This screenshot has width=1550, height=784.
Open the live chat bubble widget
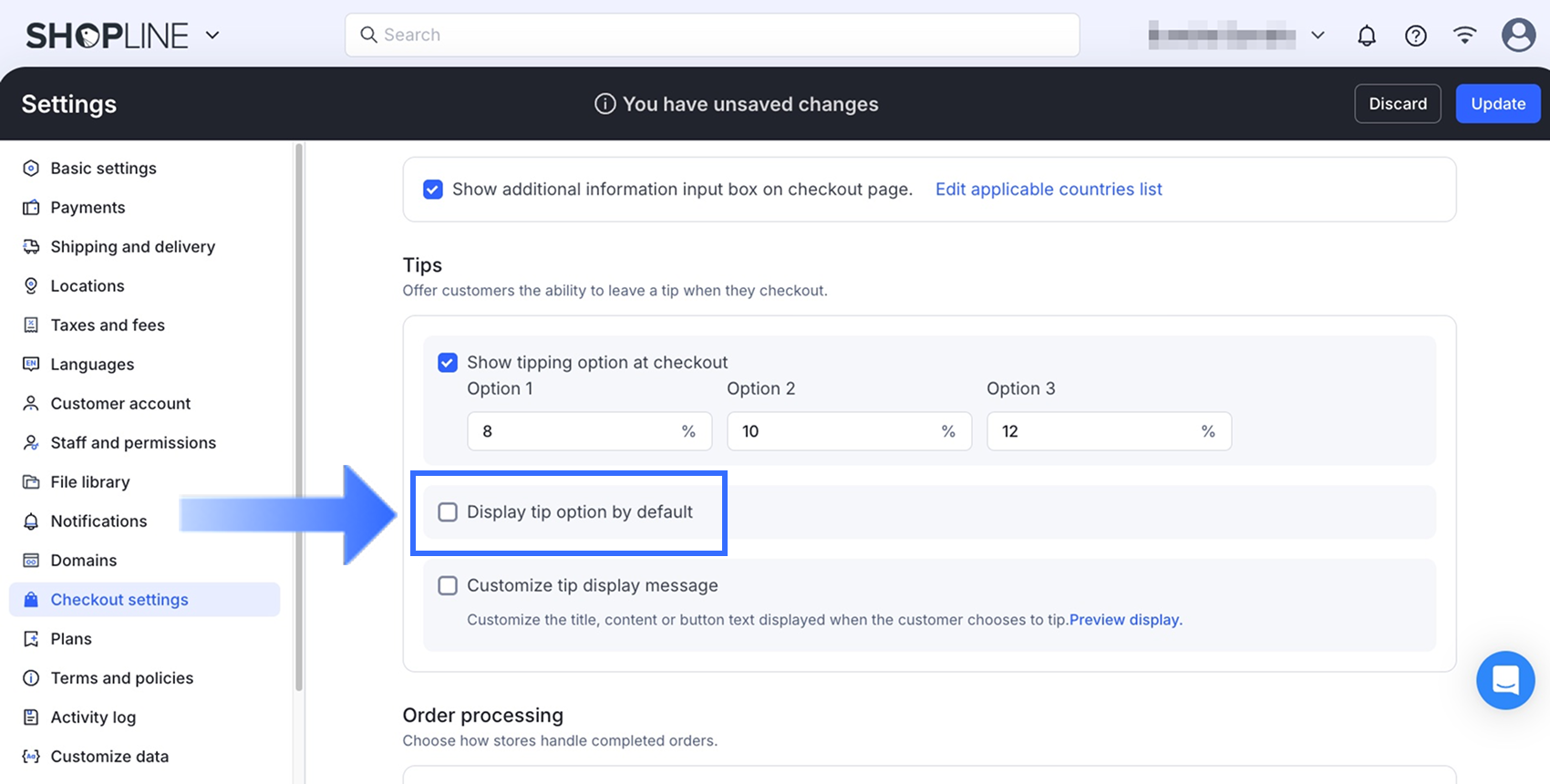1505,680
